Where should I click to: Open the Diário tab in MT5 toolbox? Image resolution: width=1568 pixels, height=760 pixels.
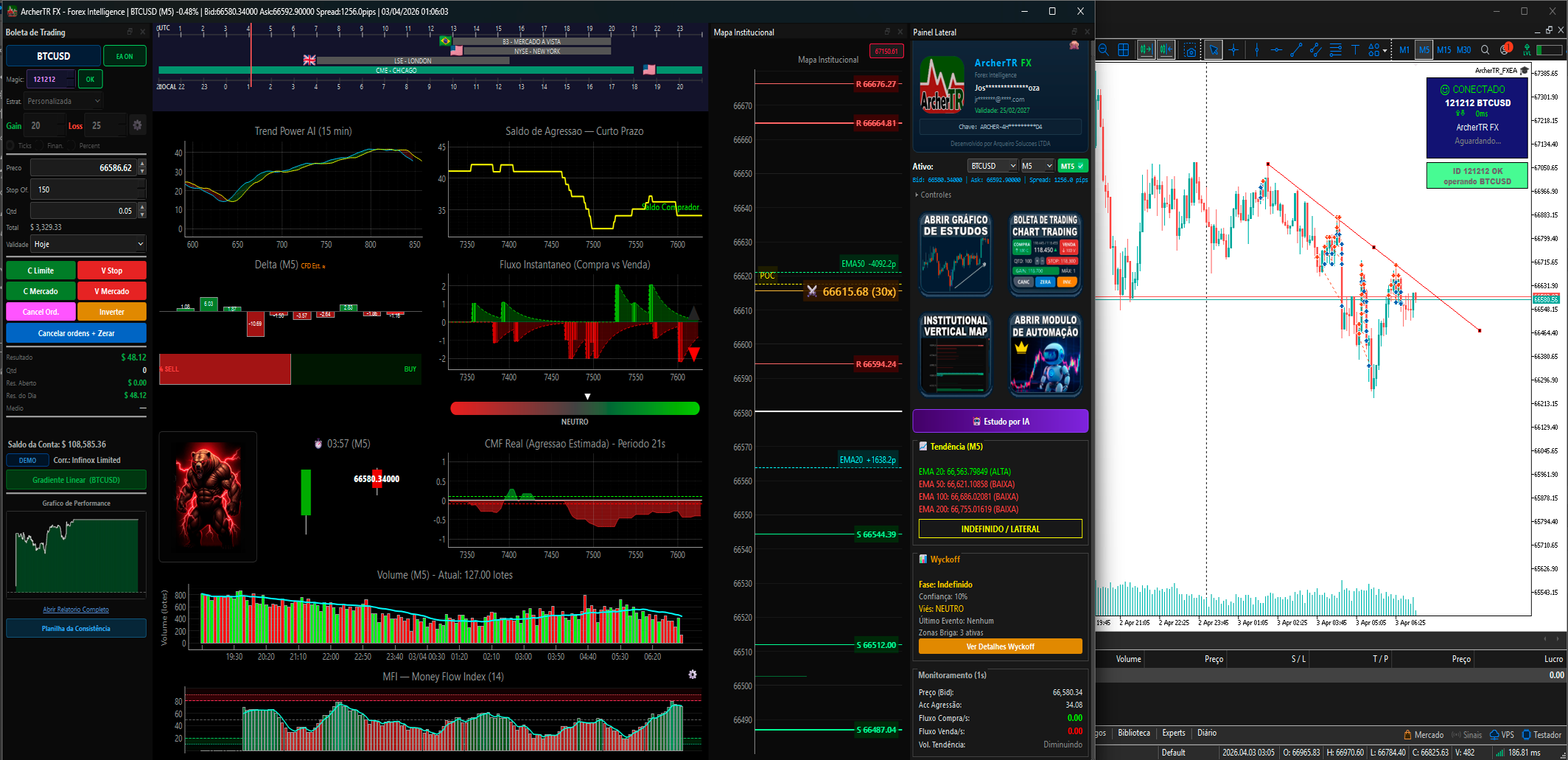tap(1207, 733)
